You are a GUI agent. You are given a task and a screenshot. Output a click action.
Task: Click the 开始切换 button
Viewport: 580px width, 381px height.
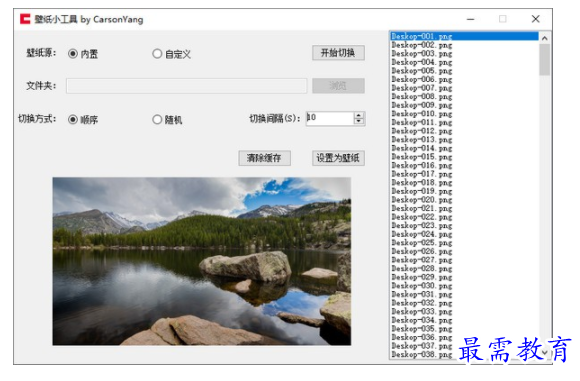(338, 53)
